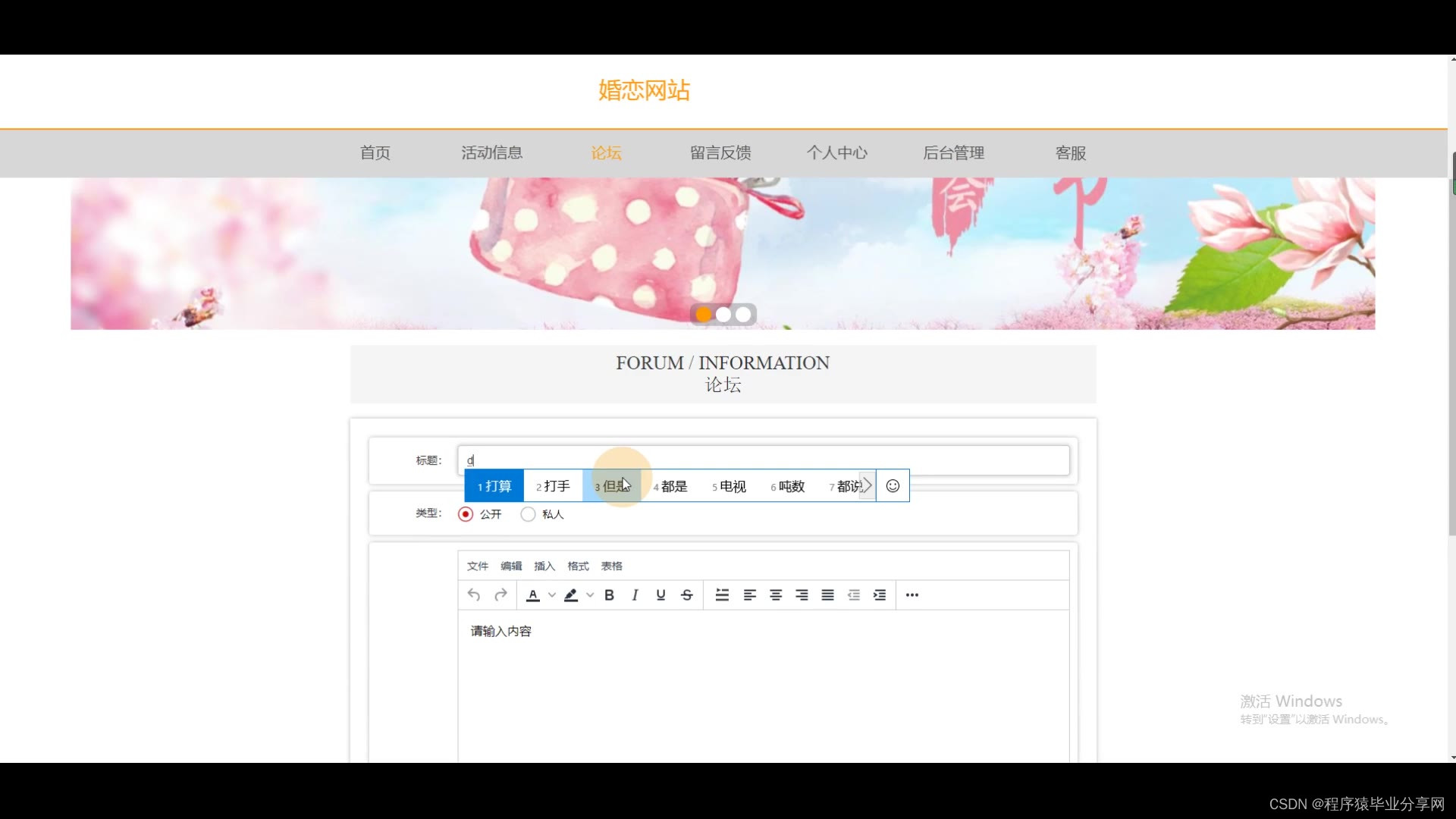Go to 活动信息 navigation link
1456x819 pixels.
tap(491, 153)
